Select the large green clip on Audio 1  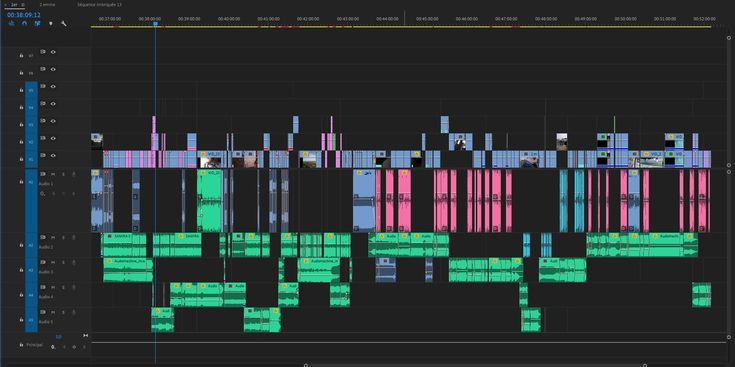tap(209, 201)
